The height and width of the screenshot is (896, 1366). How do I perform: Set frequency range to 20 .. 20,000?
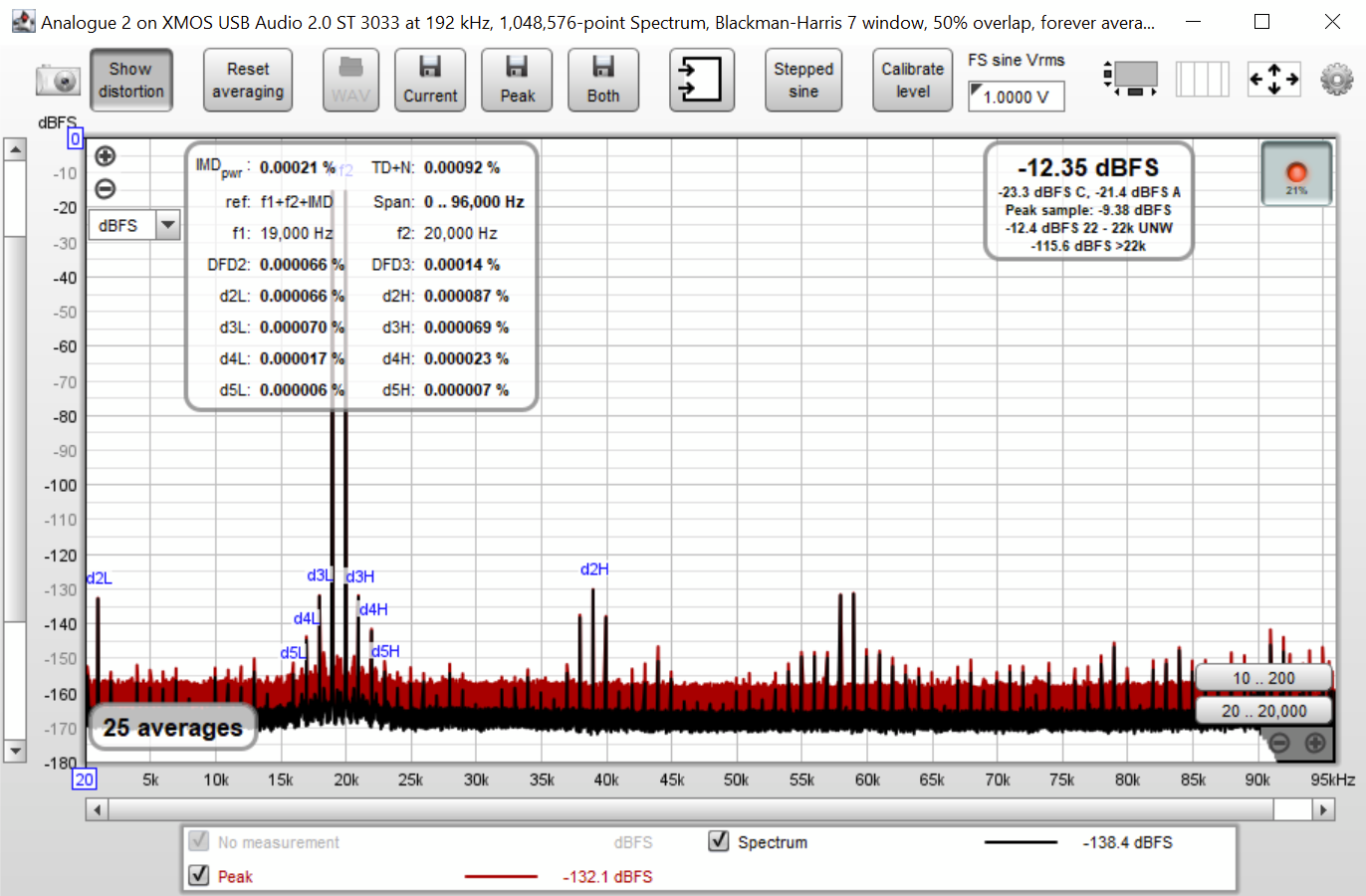tap(1263, 711)
